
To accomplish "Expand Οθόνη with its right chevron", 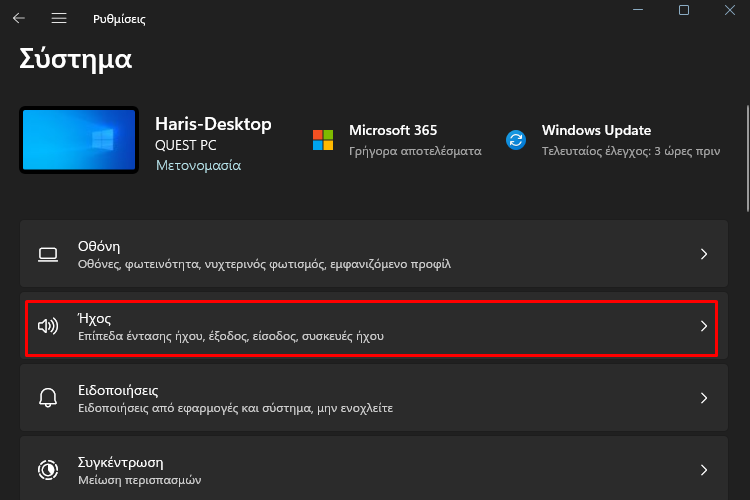I will [x=704, y=254].
